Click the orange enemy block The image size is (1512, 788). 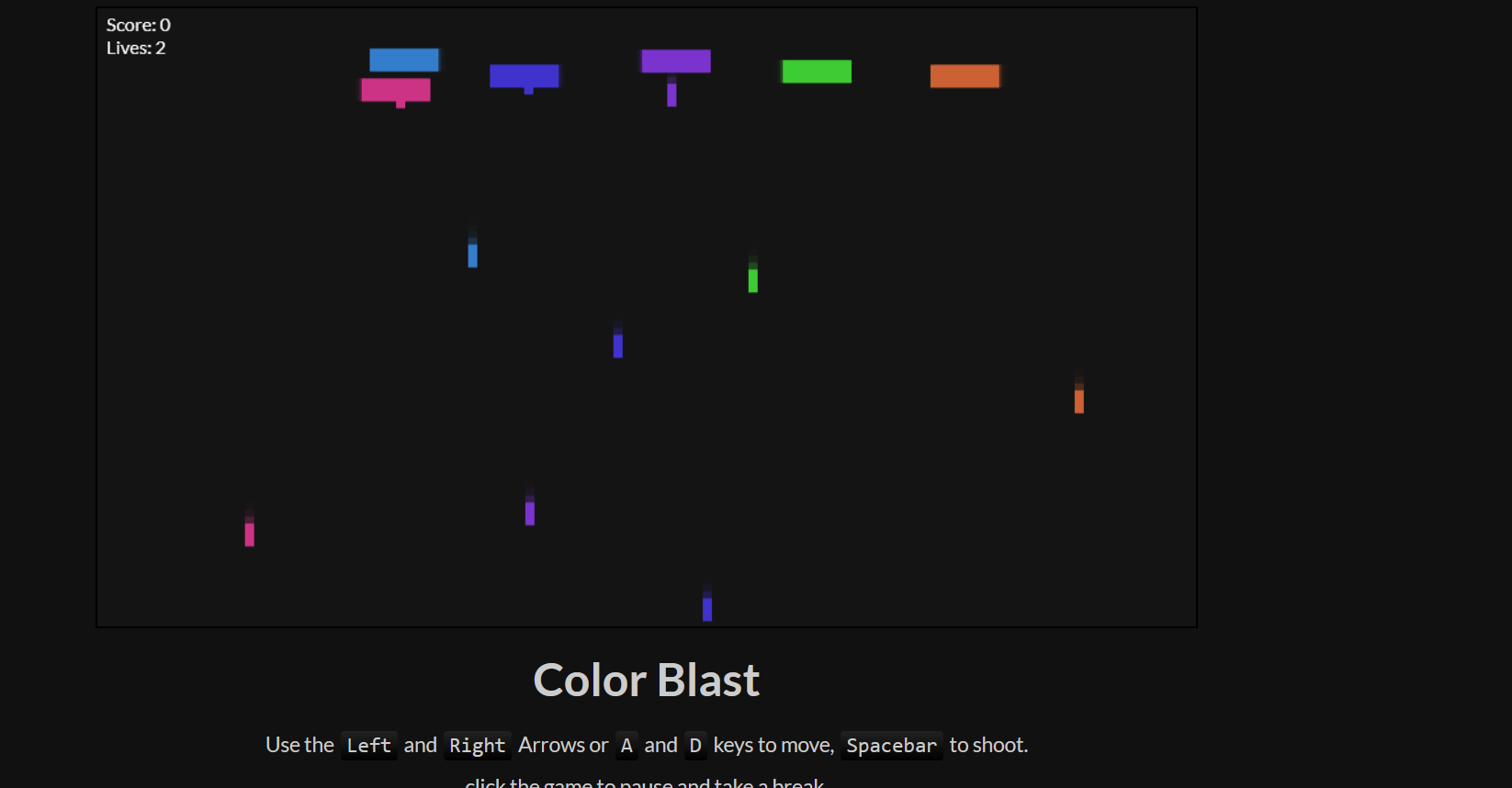[965, 75]
